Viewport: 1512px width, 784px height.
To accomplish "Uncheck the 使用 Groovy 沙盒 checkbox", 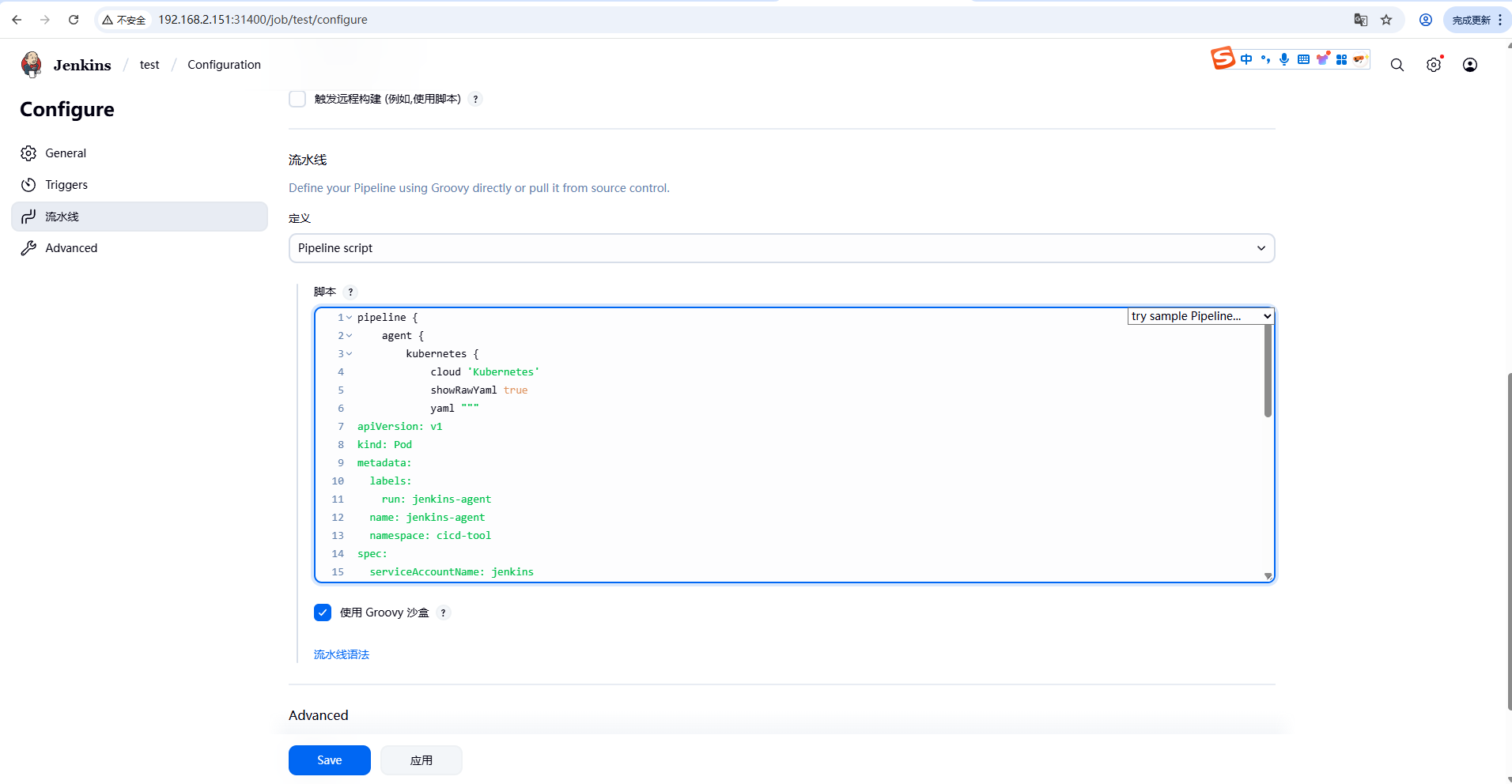I will [x=323, y=612].
